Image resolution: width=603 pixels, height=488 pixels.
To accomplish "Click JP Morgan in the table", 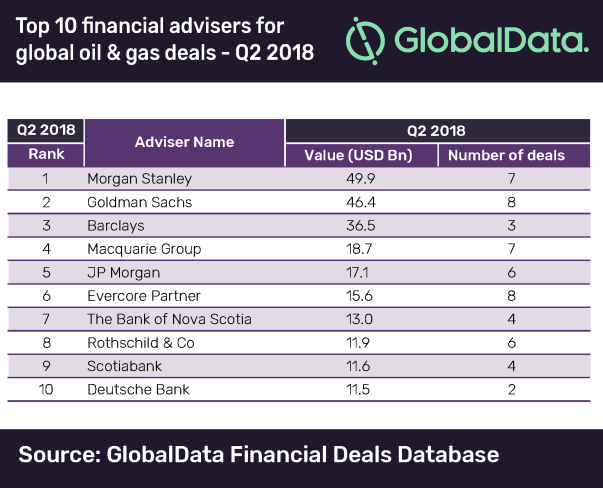I will [123, 273].
